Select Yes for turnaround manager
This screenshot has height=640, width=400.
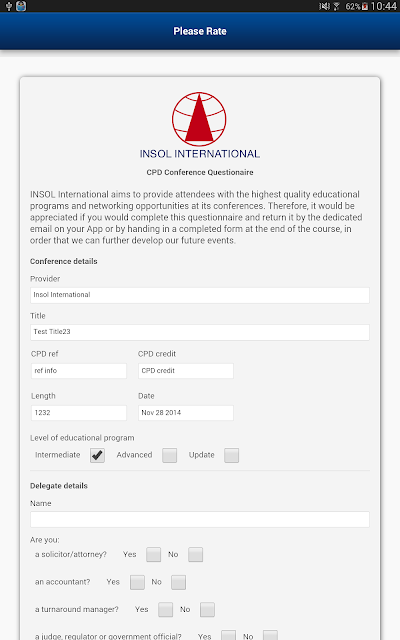pos(165,609)
